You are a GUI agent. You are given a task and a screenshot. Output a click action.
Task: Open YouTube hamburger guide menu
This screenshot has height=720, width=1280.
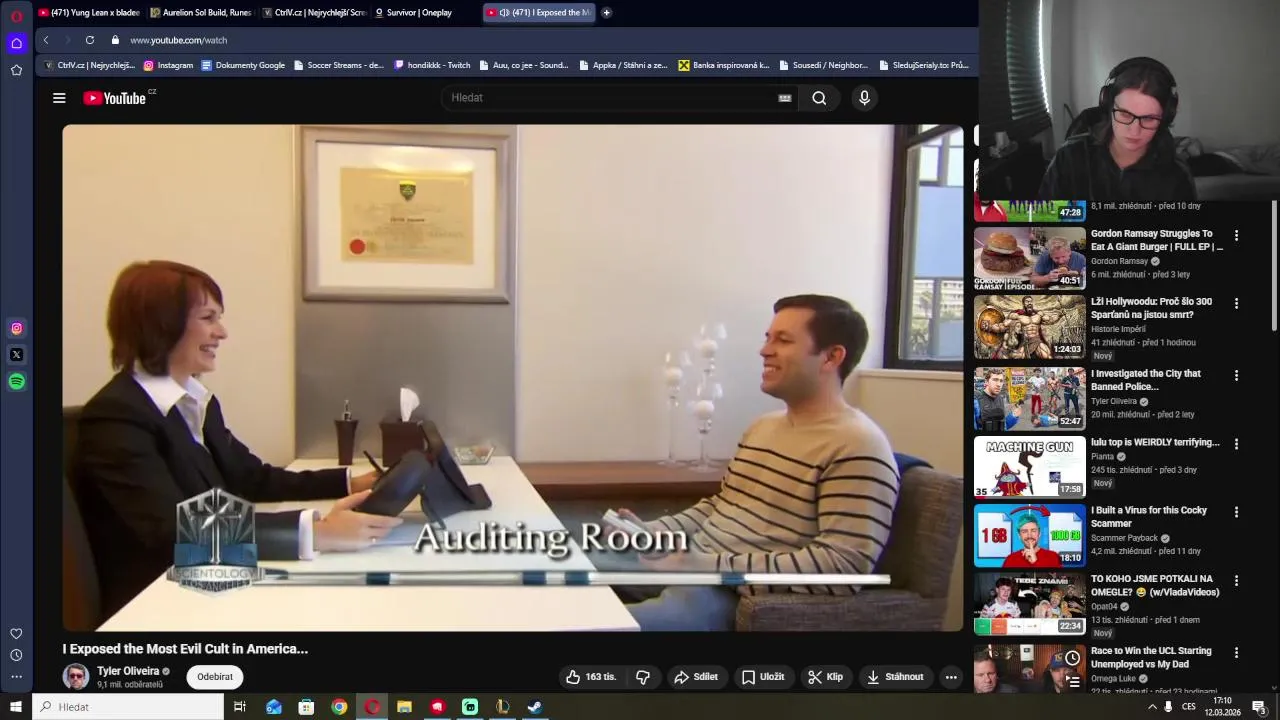[x=59, y=98]
